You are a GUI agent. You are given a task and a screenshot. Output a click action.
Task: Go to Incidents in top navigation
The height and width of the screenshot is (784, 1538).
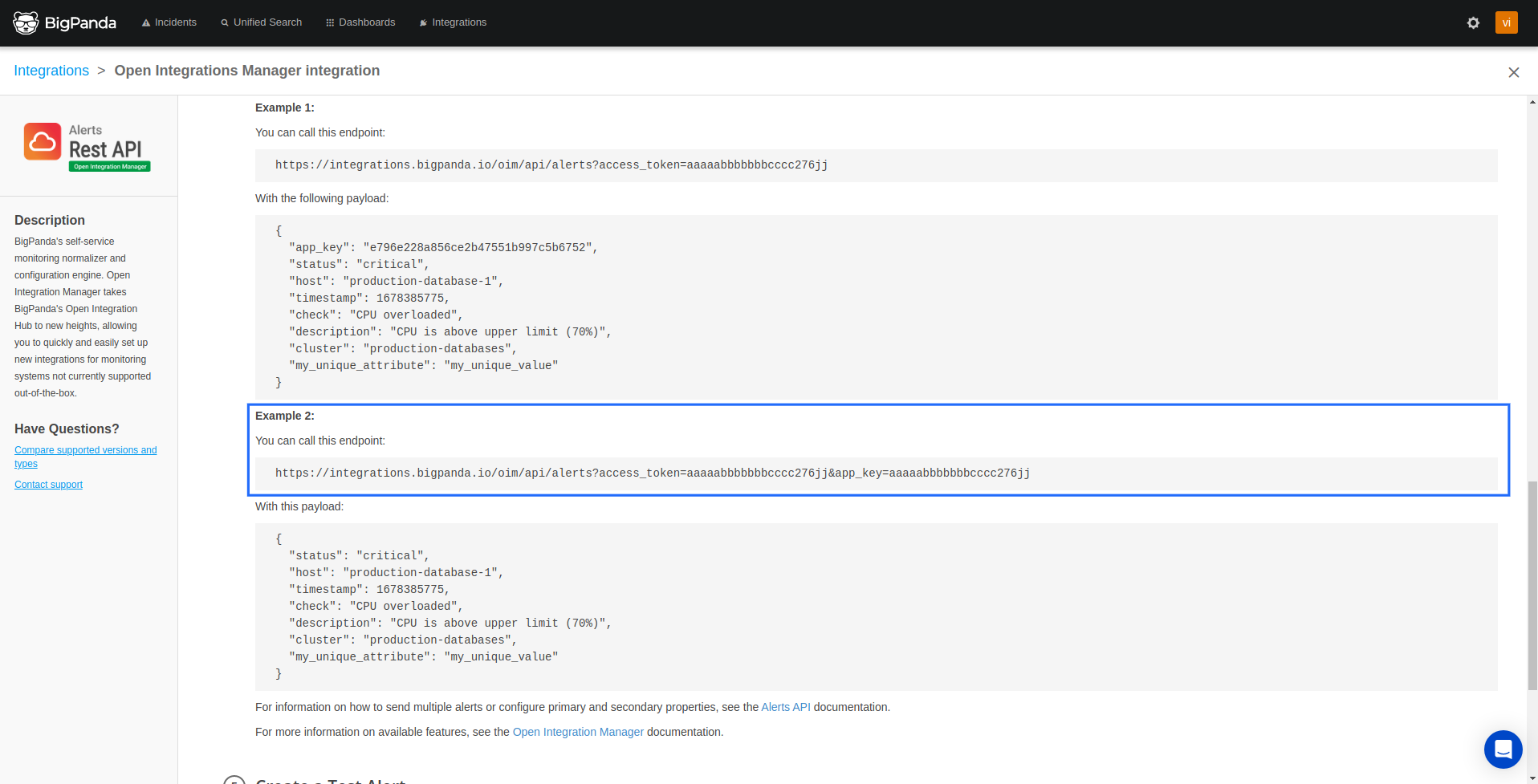tap(169, 22)
